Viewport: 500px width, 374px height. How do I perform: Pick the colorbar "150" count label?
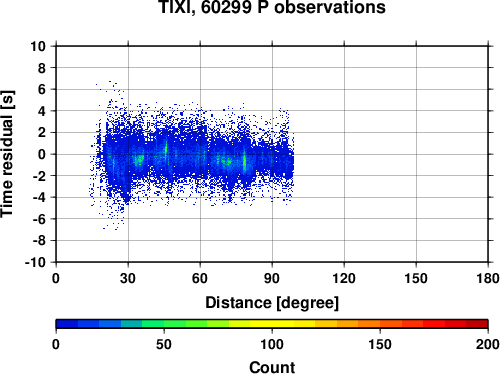coord(380,344)
